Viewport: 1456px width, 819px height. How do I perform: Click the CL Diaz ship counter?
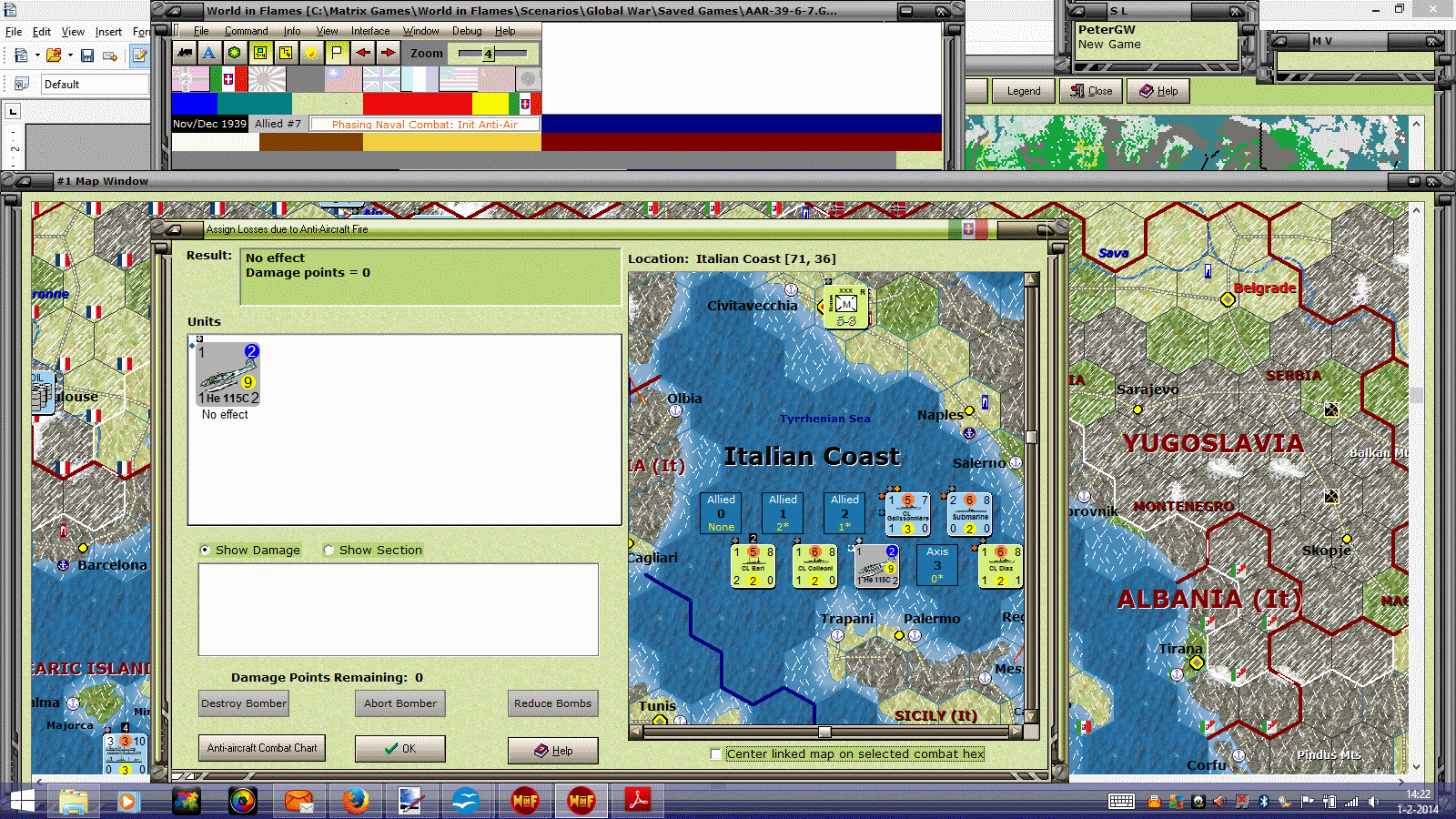point(1001,565)
